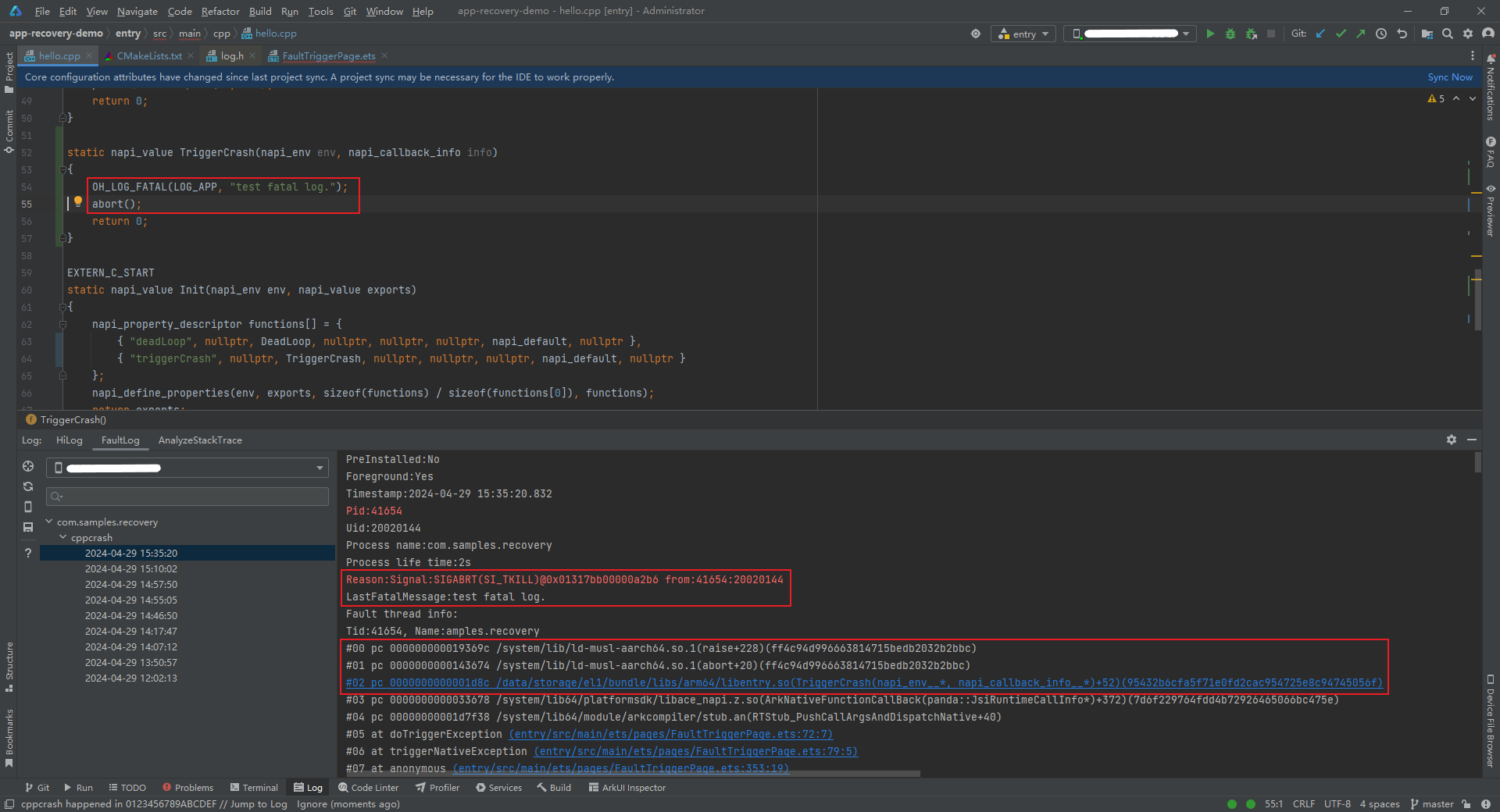Open Git history clock icon
Image resolution: width=1500 pixels, height=812 pixels.
[x=1381, y=34]
